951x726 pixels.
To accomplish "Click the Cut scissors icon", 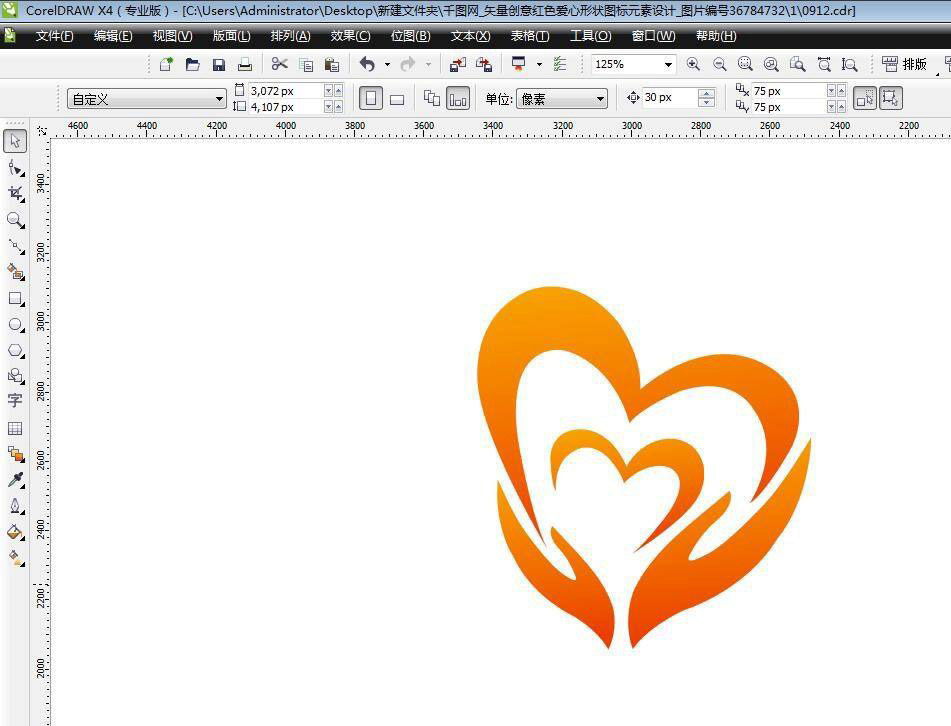I will [x=279, y=64].
